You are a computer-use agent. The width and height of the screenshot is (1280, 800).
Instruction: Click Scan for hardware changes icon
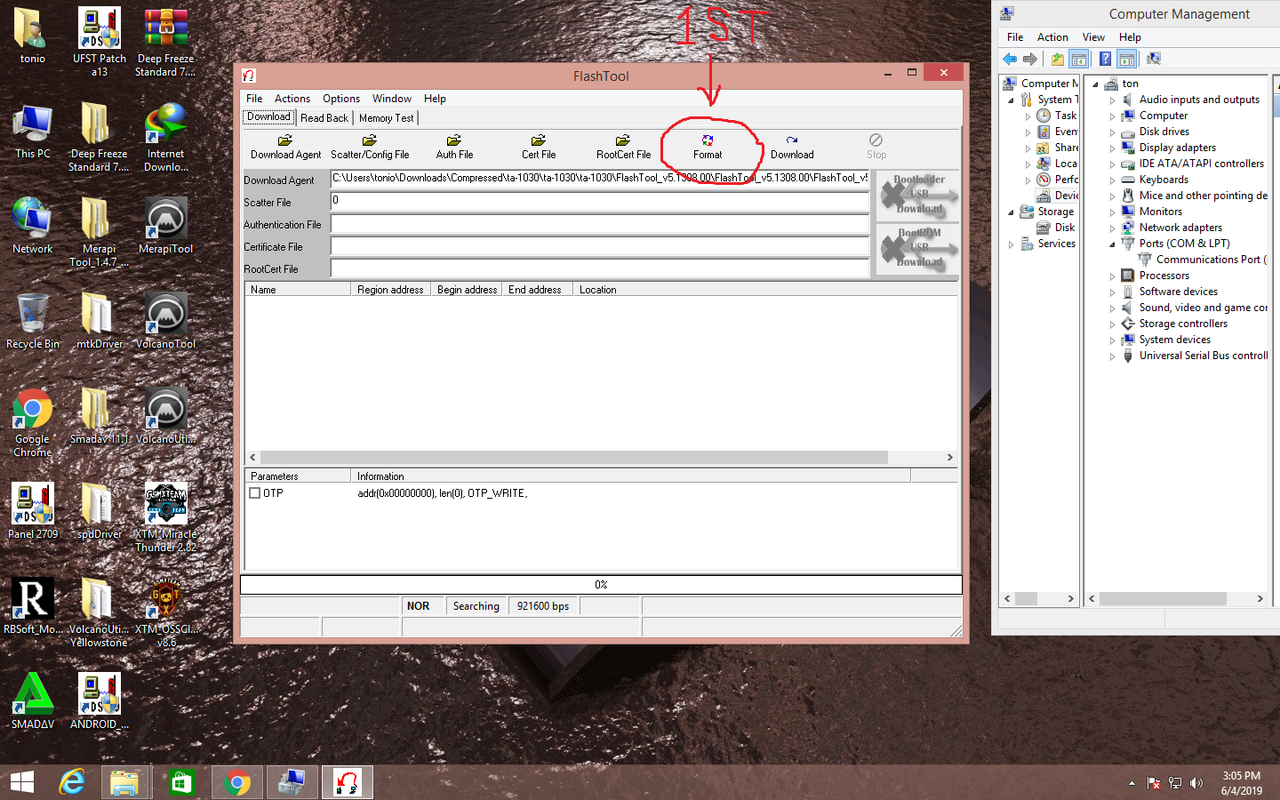[1154, 59]
